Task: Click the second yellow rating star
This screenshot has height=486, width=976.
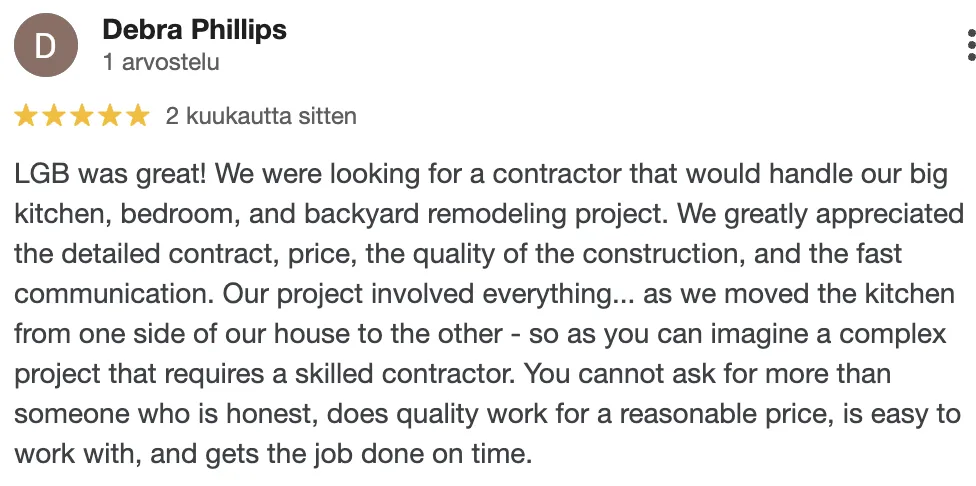Action: pos(54,116)
